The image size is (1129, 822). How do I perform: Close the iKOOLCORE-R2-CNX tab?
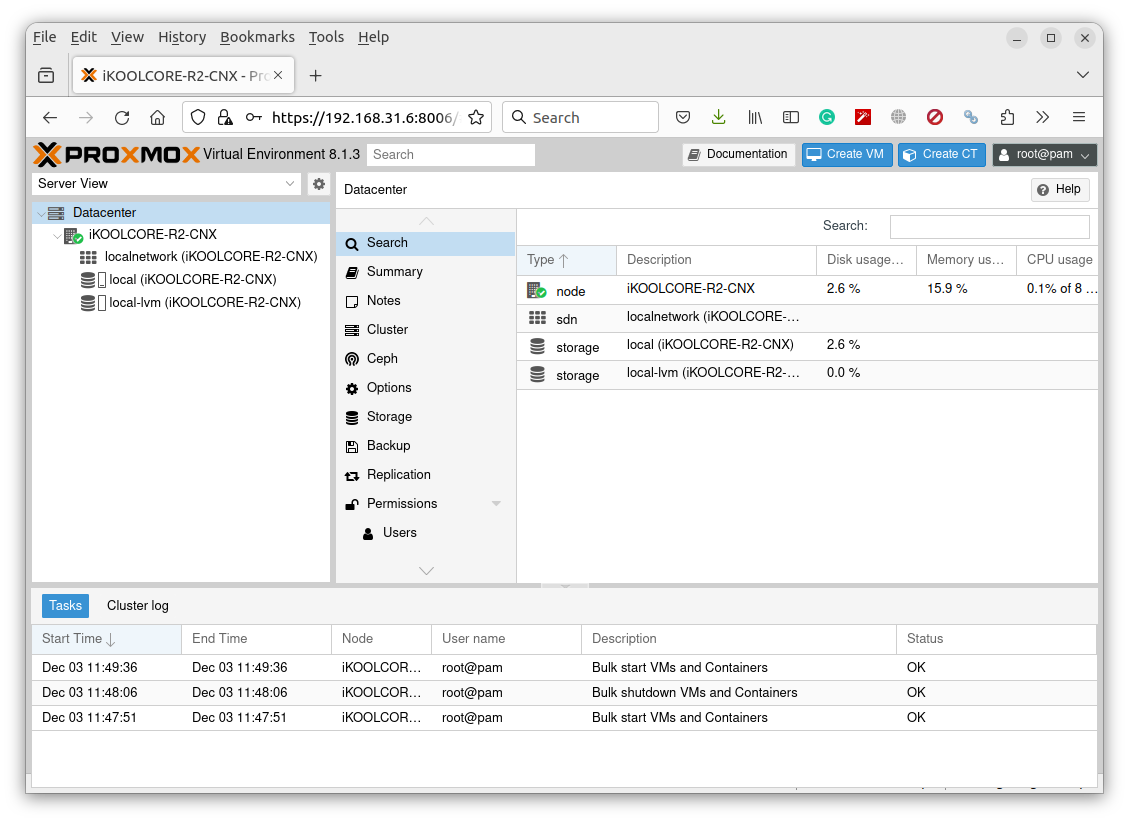coord(278,76)
